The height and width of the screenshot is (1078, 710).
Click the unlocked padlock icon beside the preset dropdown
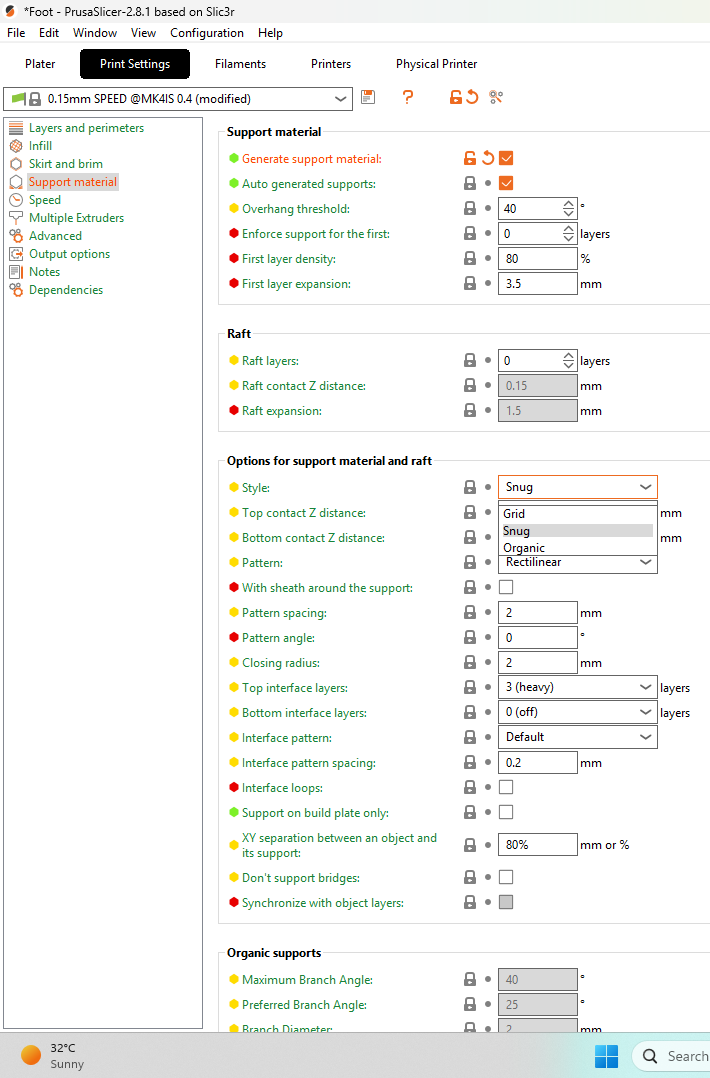[x=456, y=98]
